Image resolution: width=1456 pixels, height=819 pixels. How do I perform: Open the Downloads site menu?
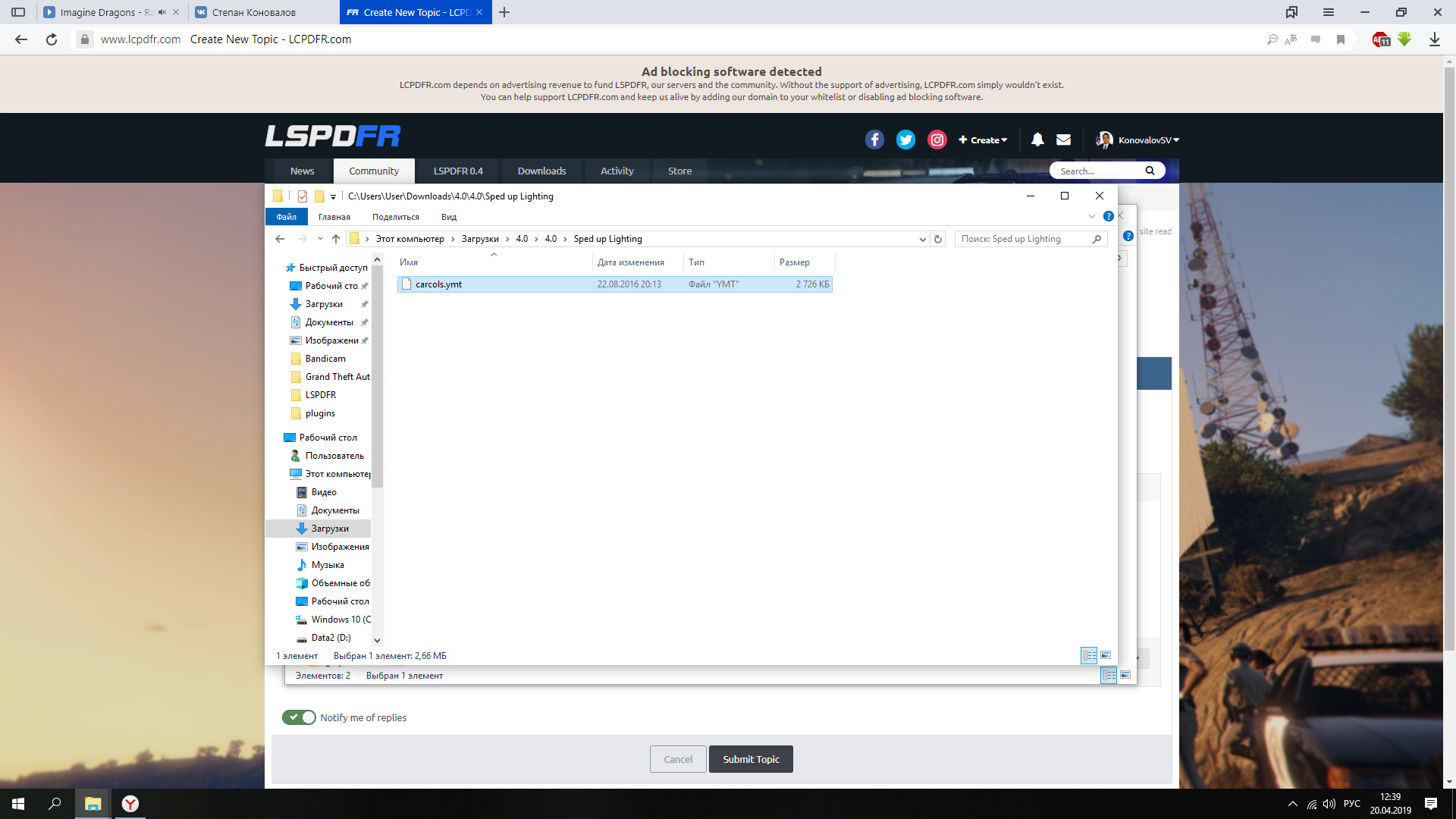541,171
